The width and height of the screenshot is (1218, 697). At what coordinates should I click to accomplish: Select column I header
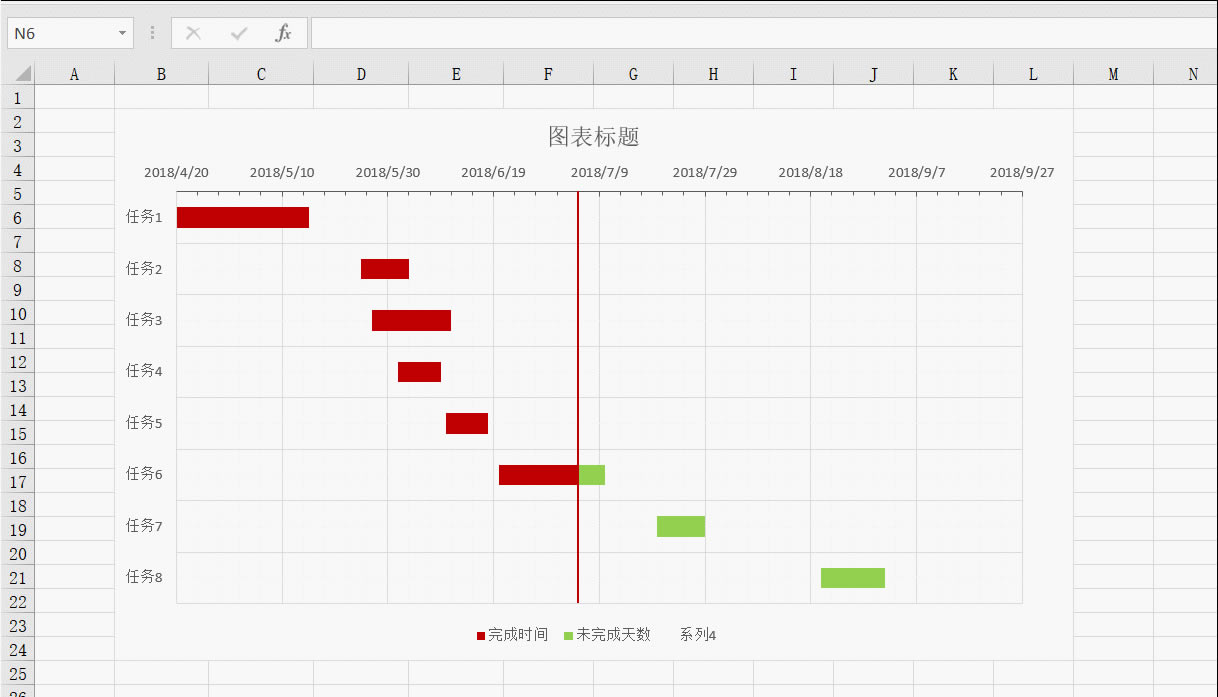point(793,74)
